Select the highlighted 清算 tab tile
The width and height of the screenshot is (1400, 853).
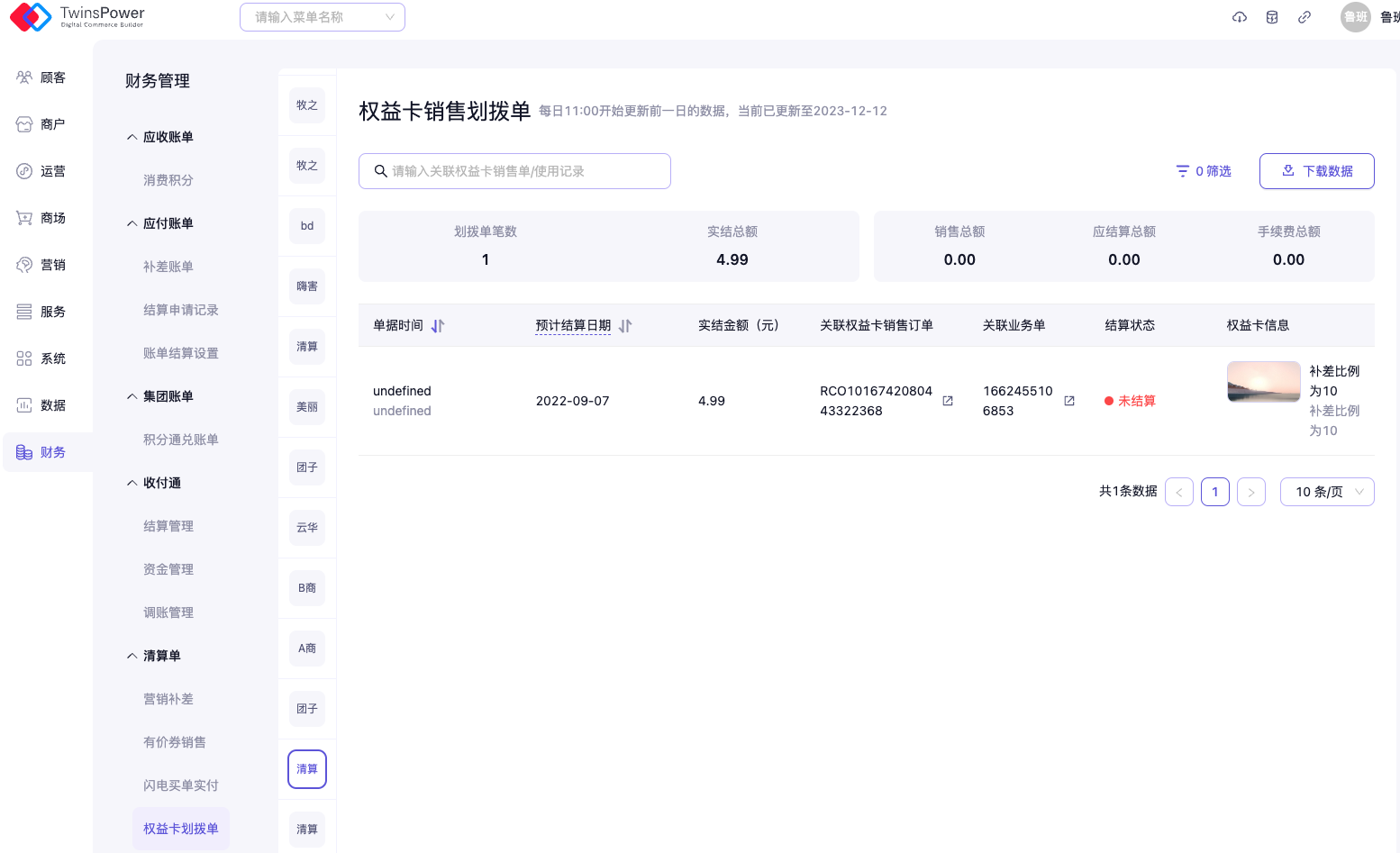(307, 769)
